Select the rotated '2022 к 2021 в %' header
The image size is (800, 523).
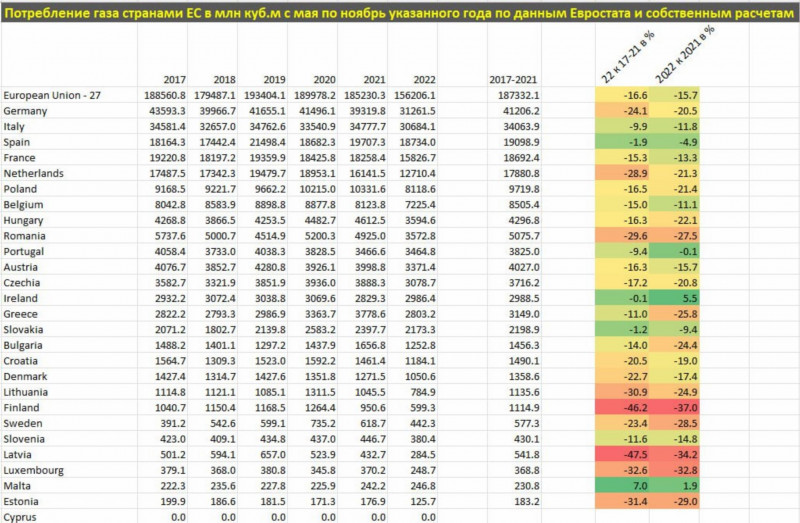pyautogui.click(x=685, y=54)
